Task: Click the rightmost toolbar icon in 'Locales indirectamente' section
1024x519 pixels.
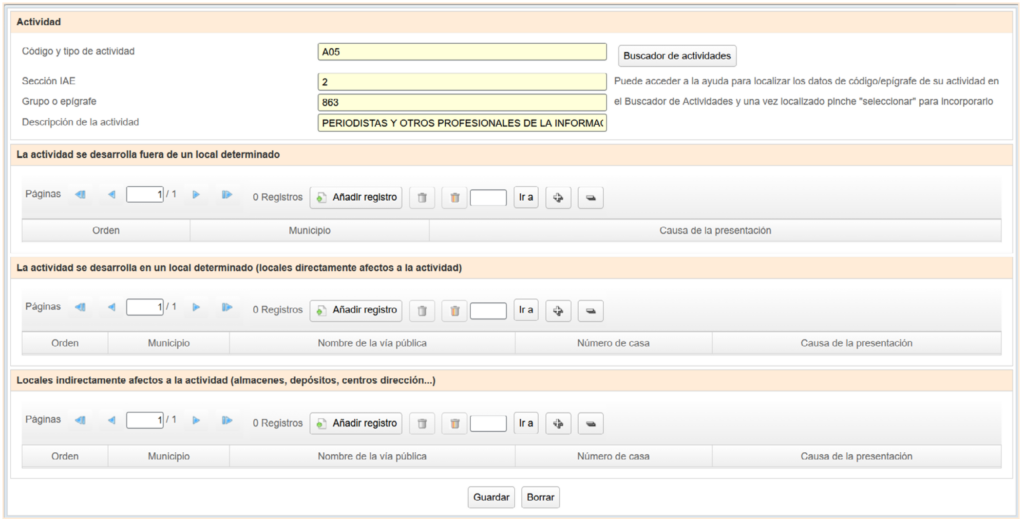Action: click(x=590, y=423)
